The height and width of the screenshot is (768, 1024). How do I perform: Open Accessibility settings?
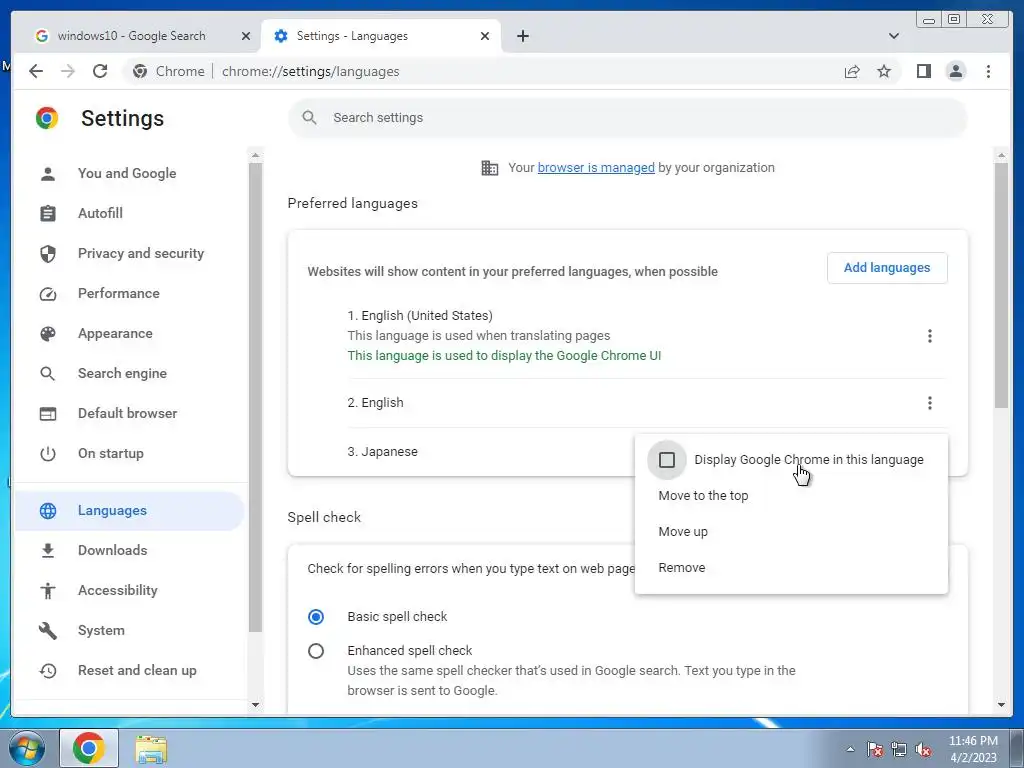point(127,590)
